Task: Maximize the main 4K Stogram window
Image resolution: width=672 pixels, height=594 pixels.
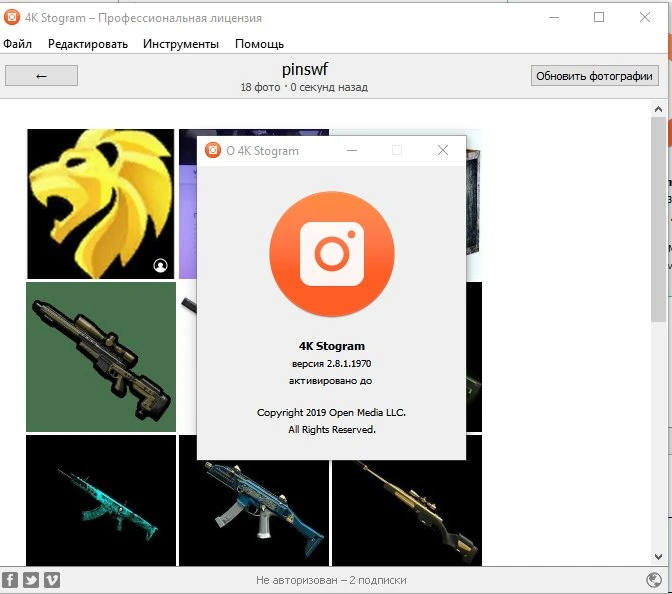Action: point(599,17)
